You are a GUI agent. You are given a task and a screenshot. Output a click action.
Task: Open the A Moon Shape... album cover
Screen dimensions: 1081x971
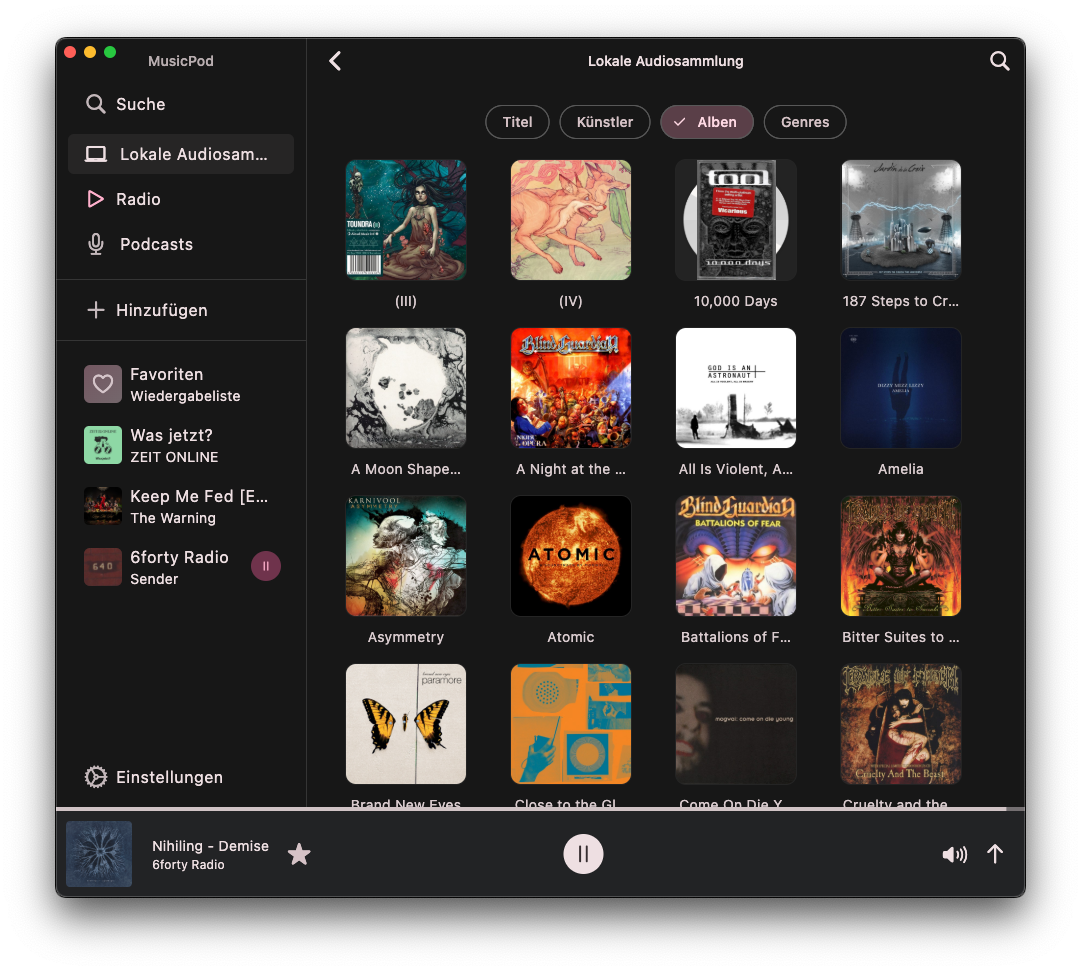pyautogui.click(x=406, y=388)
